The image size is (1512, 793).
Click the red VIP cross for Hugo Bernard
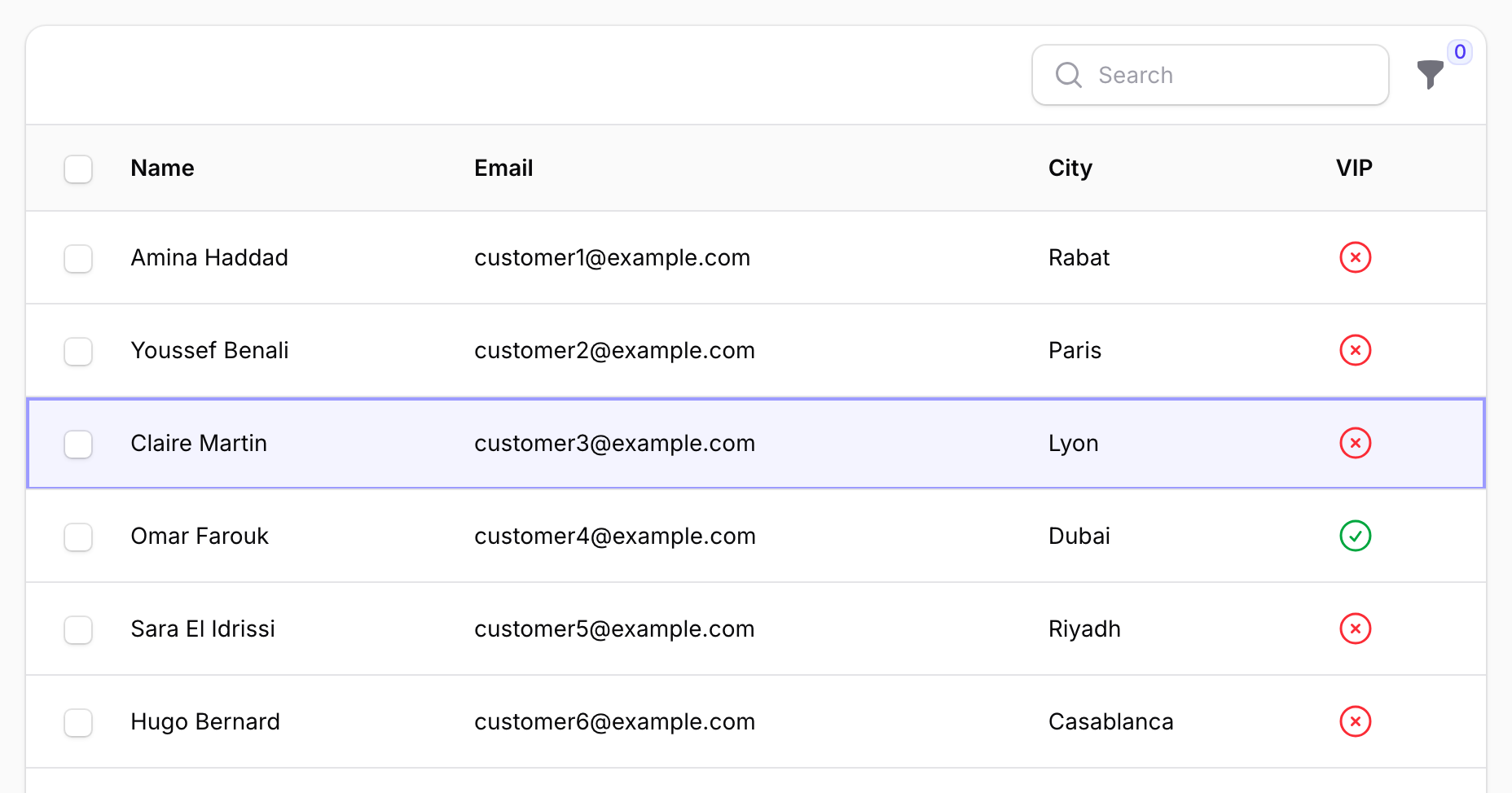(x=1356, y=721)
